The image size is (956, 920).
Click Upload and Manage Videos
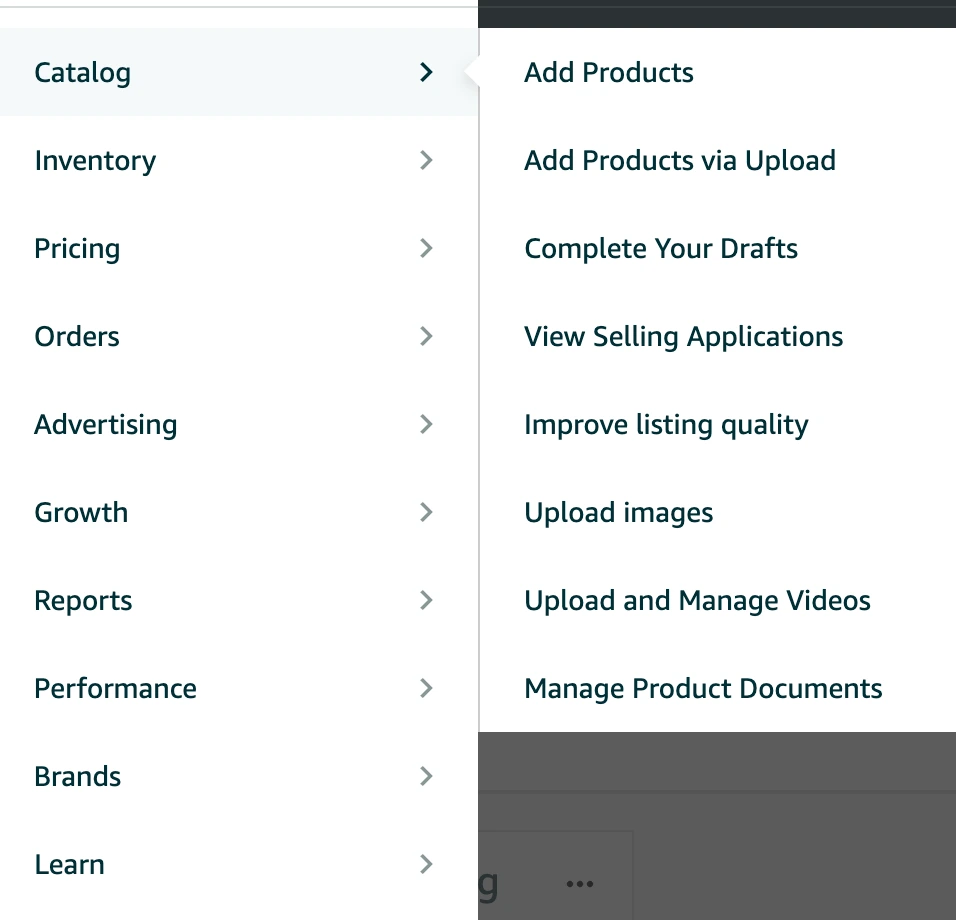pos(697,600)
